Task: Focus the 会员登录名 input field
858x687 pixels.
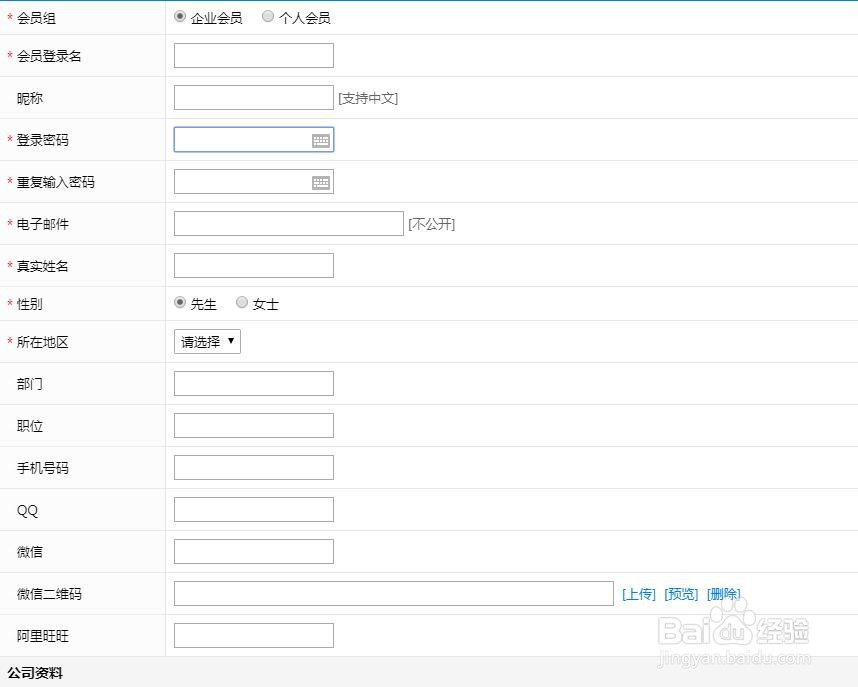Action: pyautogui.click(x=253, y=56)
